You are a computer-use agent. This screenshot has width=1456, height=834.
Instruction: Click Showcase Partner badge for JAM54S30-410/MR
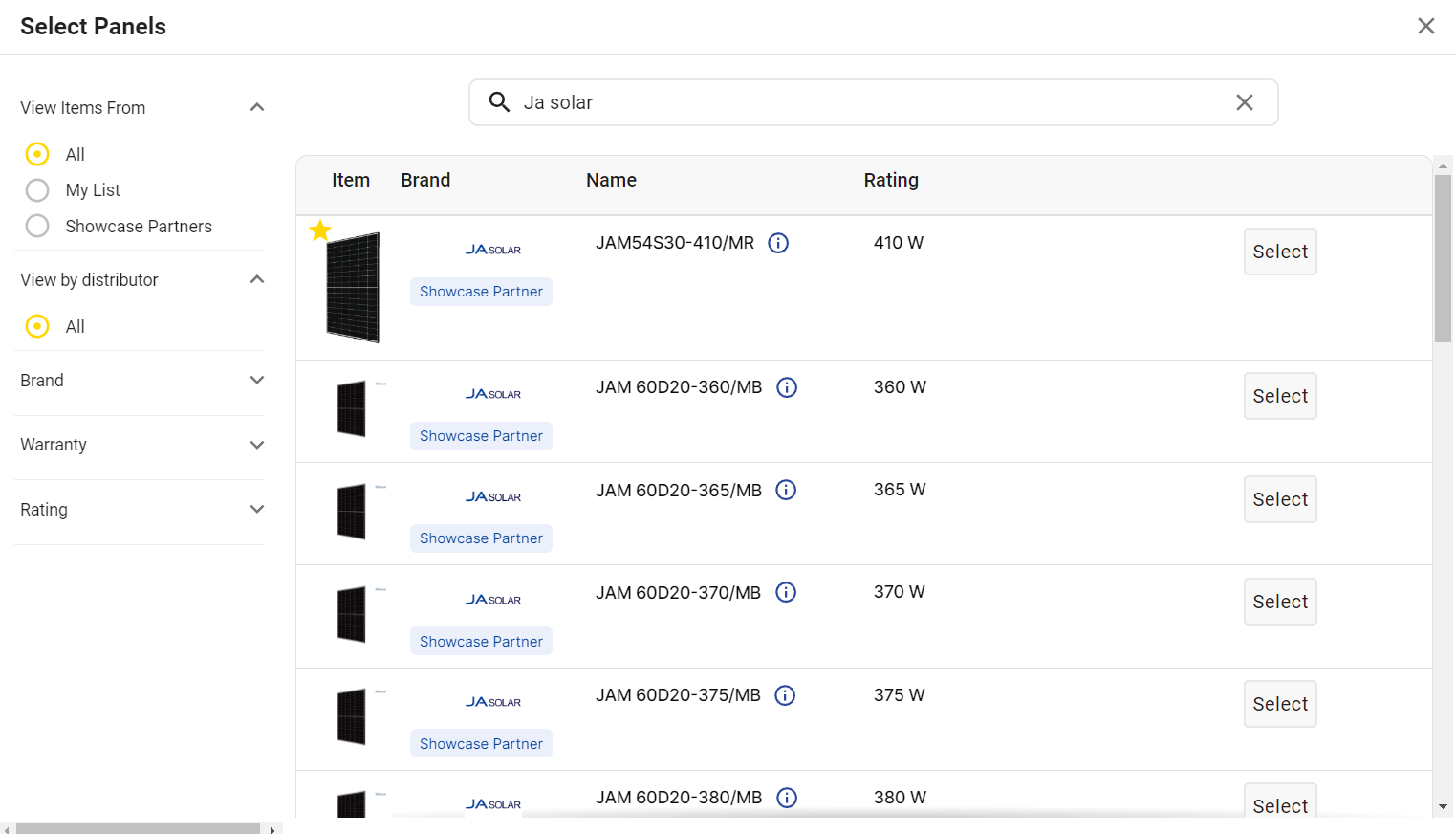pos(481,292)
